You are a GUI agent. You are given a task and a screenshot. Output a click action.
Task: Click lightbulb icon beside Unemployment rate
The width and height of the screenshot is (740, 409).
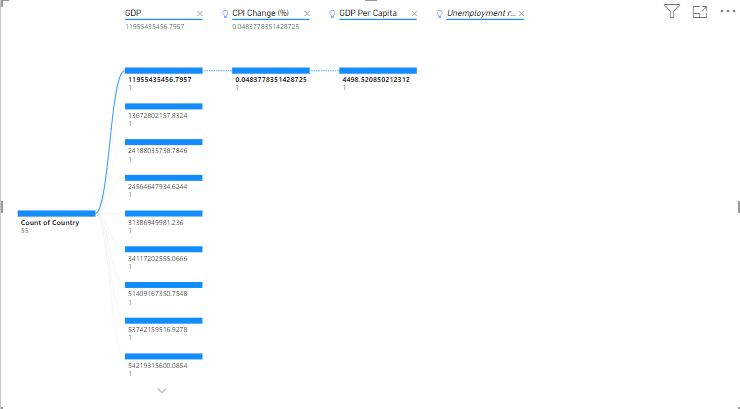[x=439, y=14]
